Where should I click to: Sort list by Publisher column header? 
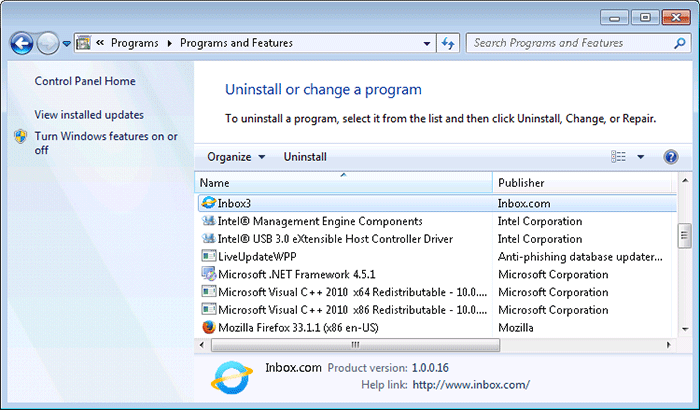[x=580, y=183]
